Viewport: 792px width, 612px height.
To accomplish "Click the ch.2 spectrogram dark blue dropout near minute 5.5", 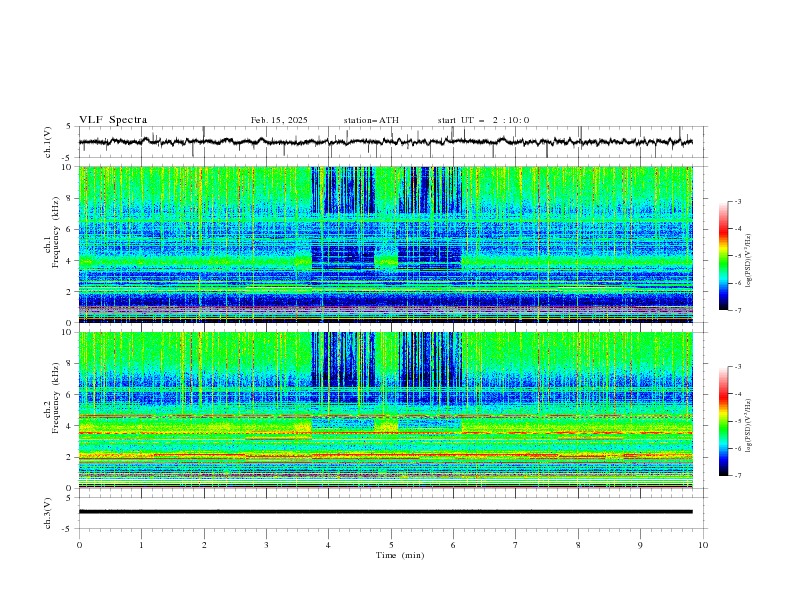I will [430, 360].
